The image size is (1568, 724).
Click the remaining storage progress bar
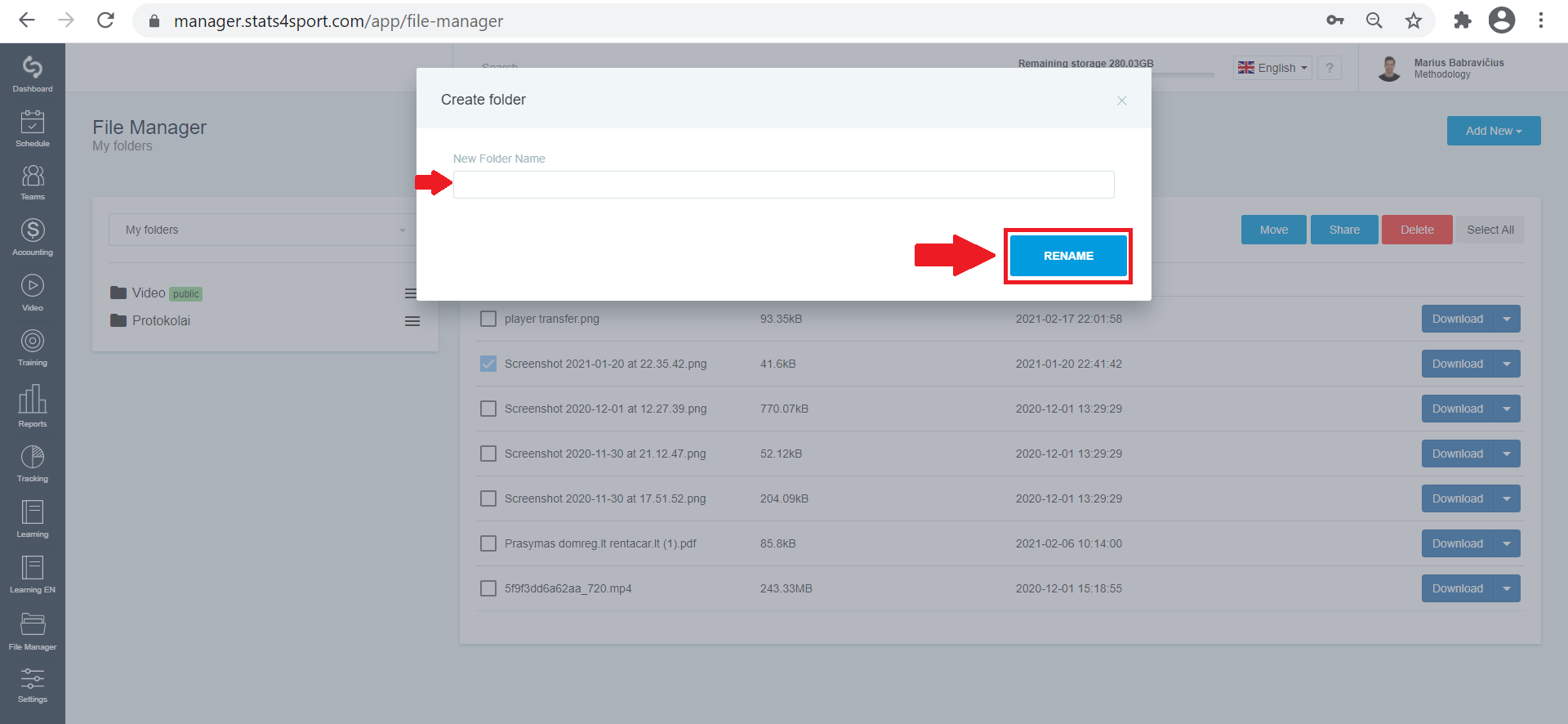point(1183,75)
